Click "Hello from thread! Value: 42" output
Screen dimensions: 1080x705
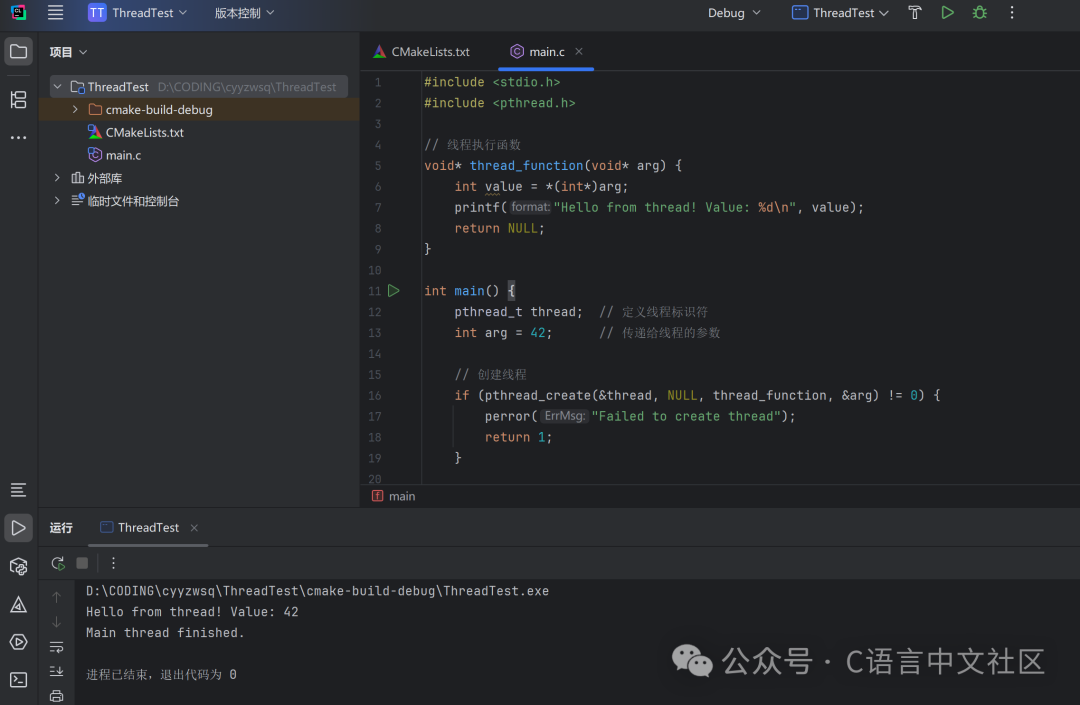pyautogui.click(x=191, y=611)
